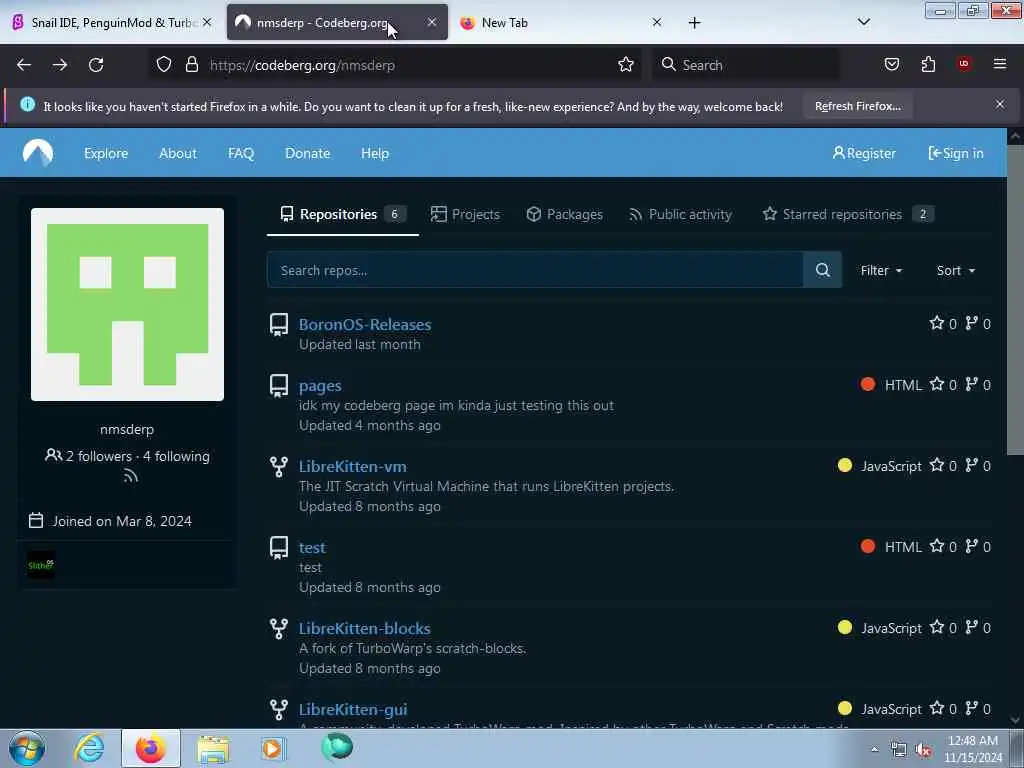Open the BoronOS-Releases repository

point(364,324)
